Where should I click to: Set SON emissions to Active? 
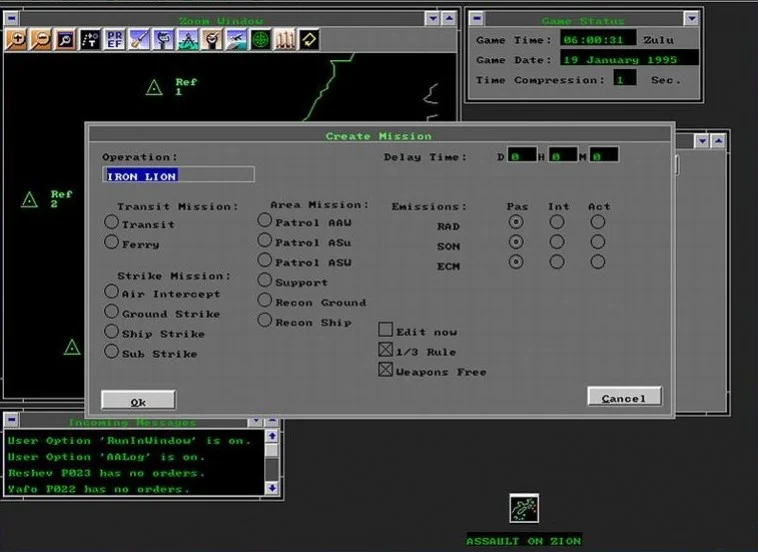tap(598, 242)
